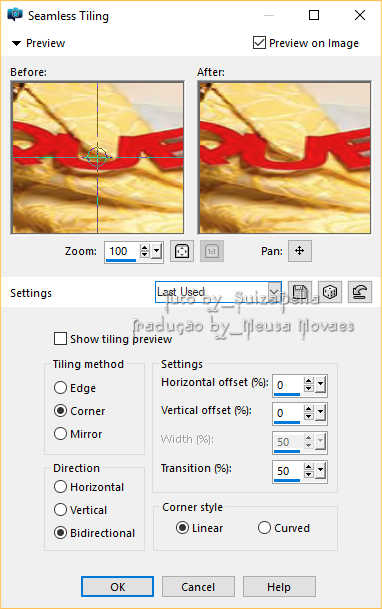This screenshot has height=609, width=382.
Task: Open the Transition percent slider dropdown
Action: tap(321, 471)
